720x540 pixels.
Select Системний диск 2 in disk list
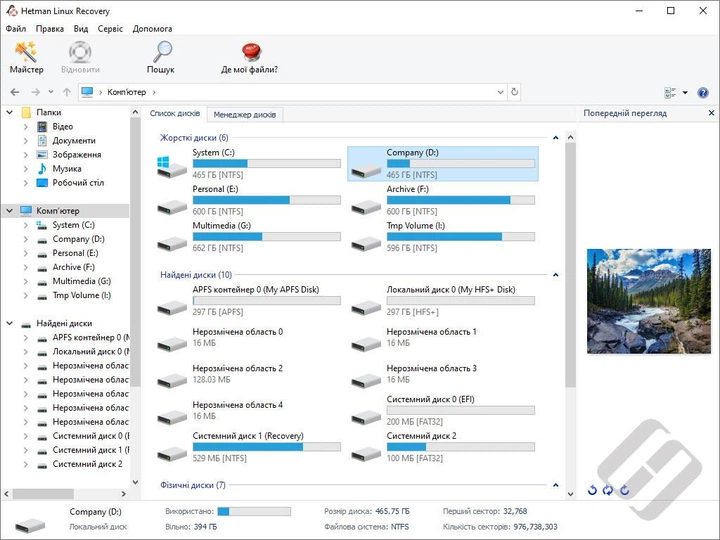[x=443, y=447]
